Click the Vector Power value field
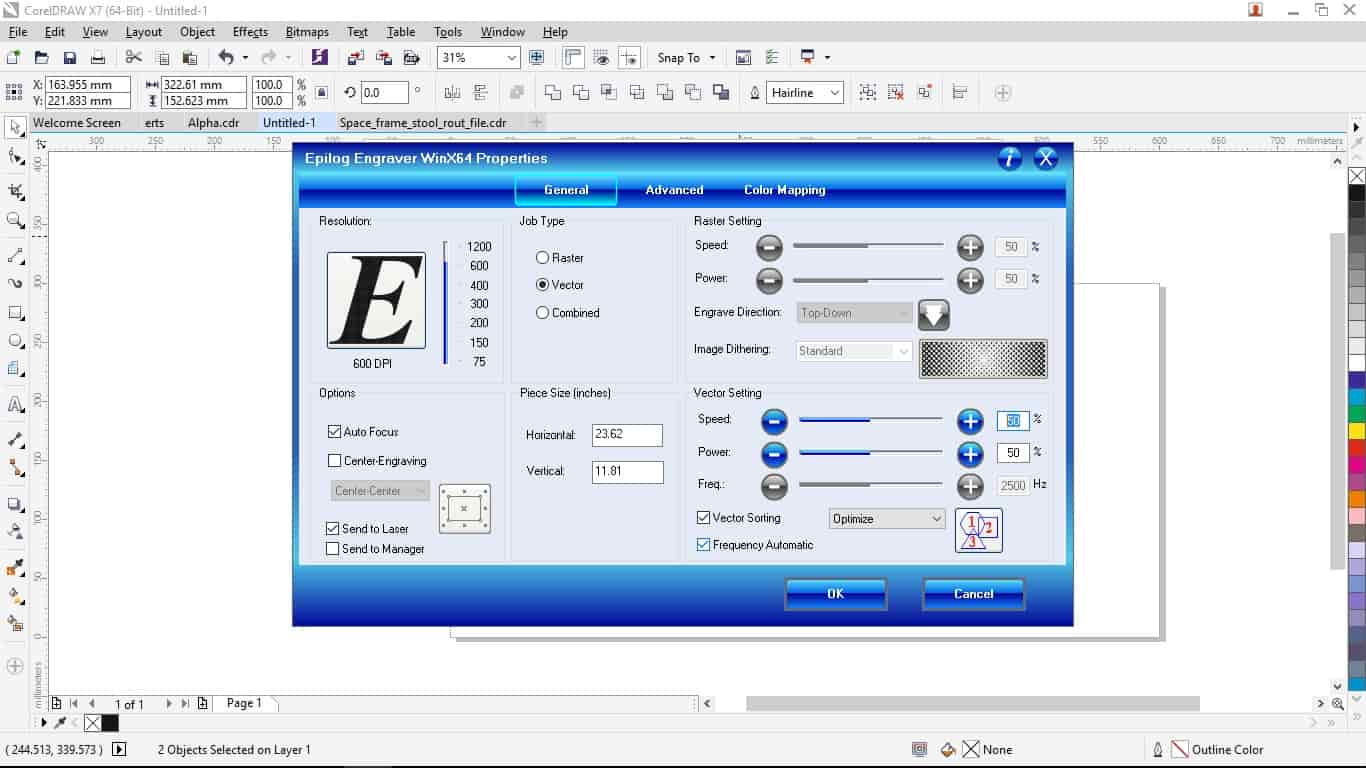Screen dimensions: 1366x768 (1013, 453)
